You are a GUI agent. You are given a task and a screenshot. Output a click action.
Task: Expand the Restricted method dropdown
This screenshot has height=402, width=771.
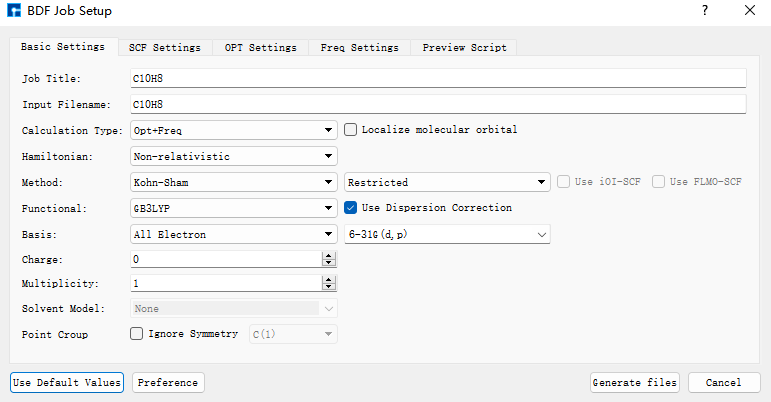click(447, 182)
